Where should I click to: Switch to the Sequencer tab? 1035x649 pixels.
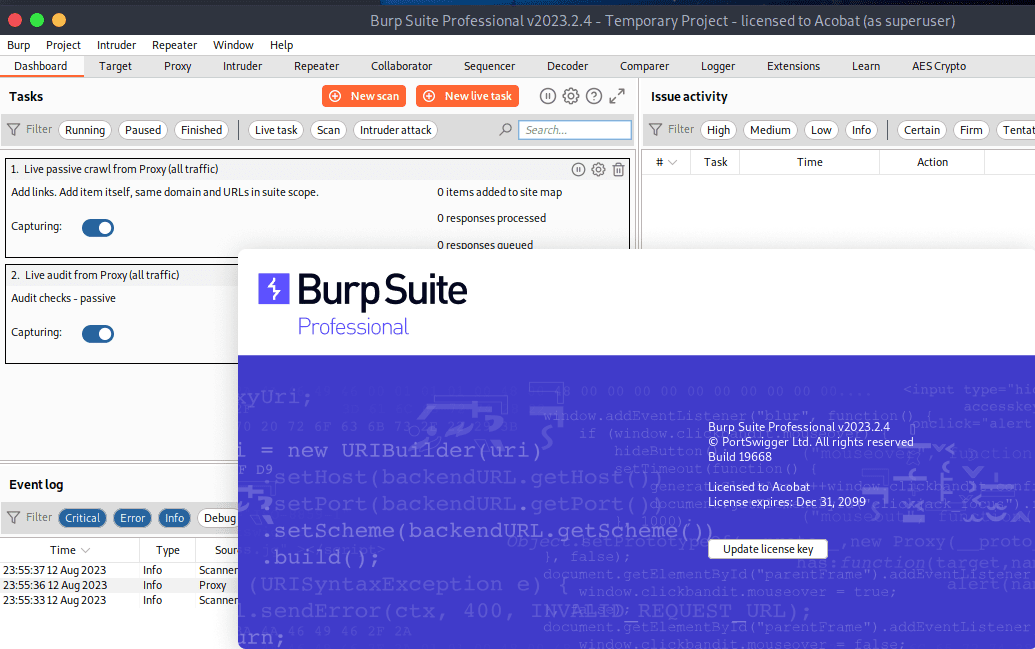[x=489, y=66]
